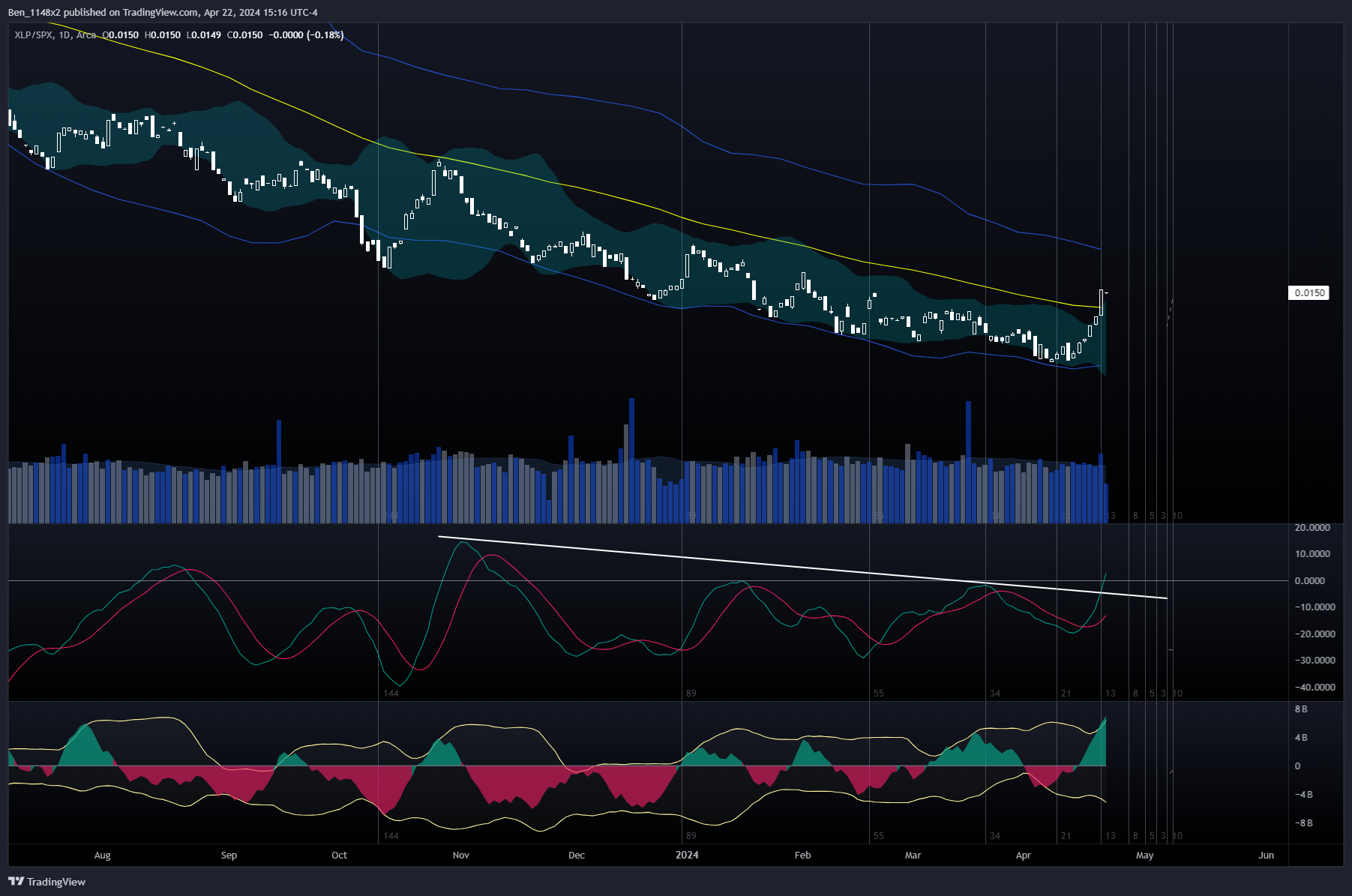This screenshot has height=896, width=1352.
Task: Click the 10.0000 oscillator axis label
Action: [x=1312, y=554]
